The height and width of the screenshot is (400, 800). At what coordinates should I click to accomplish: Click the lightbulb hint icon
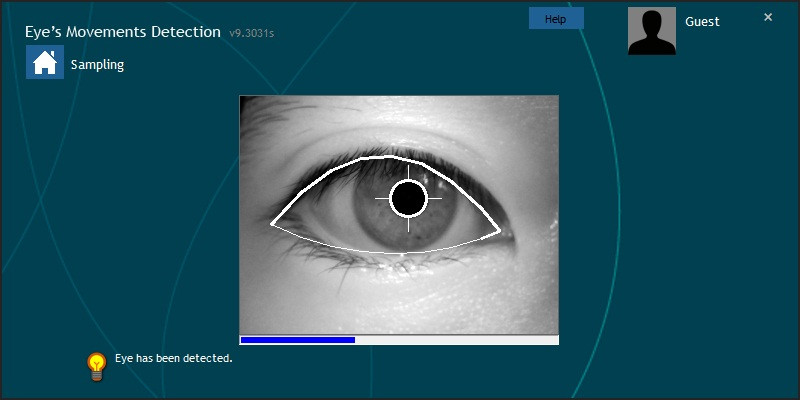click(96, 367)
